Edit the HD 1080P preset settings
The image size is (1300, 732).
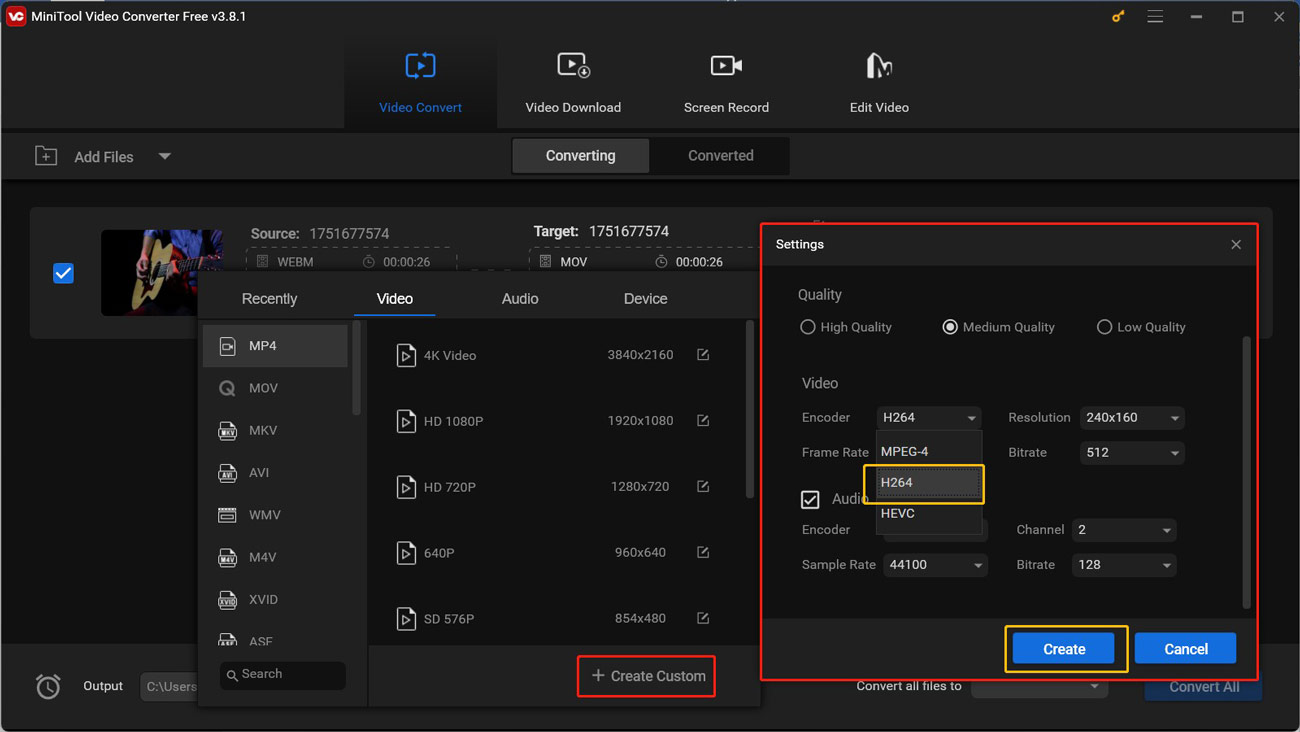703,421
